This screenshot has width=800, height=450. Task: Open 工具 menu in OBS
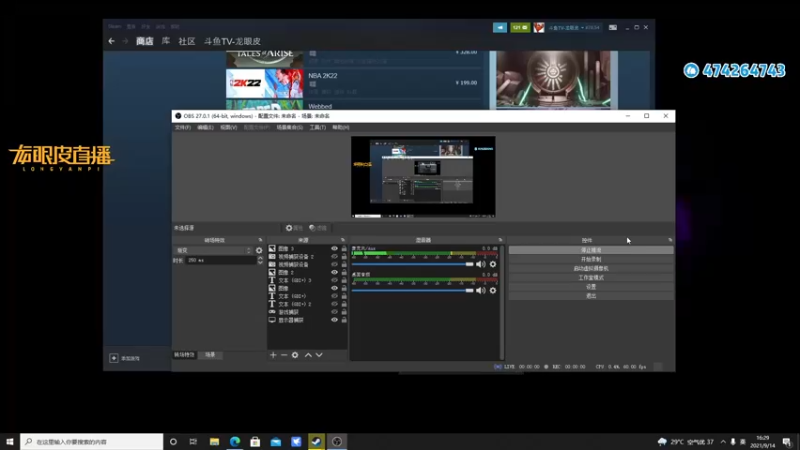(x=317, y=127)
